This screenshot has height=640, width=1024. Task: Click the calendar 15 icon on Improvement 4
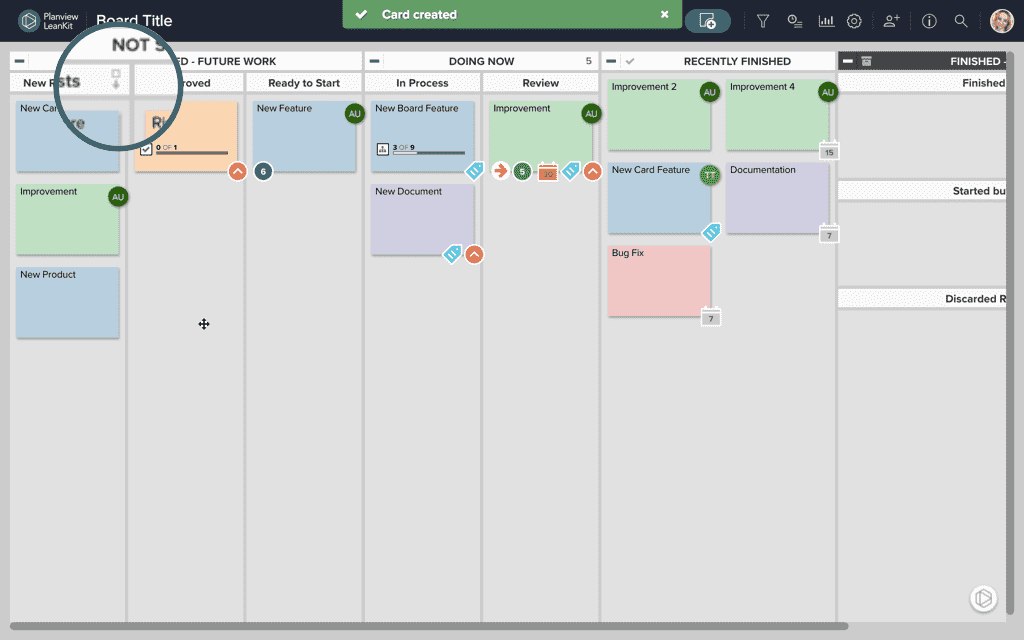tap(829, 152)
